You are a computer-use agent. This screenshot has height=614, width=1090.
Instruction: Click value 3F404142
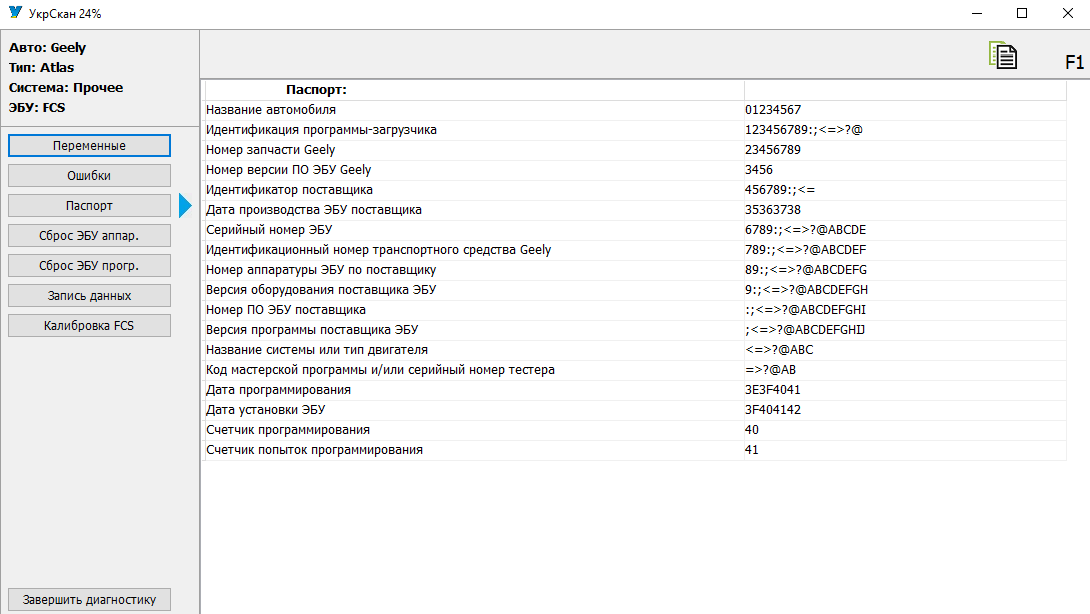point(773,410)
